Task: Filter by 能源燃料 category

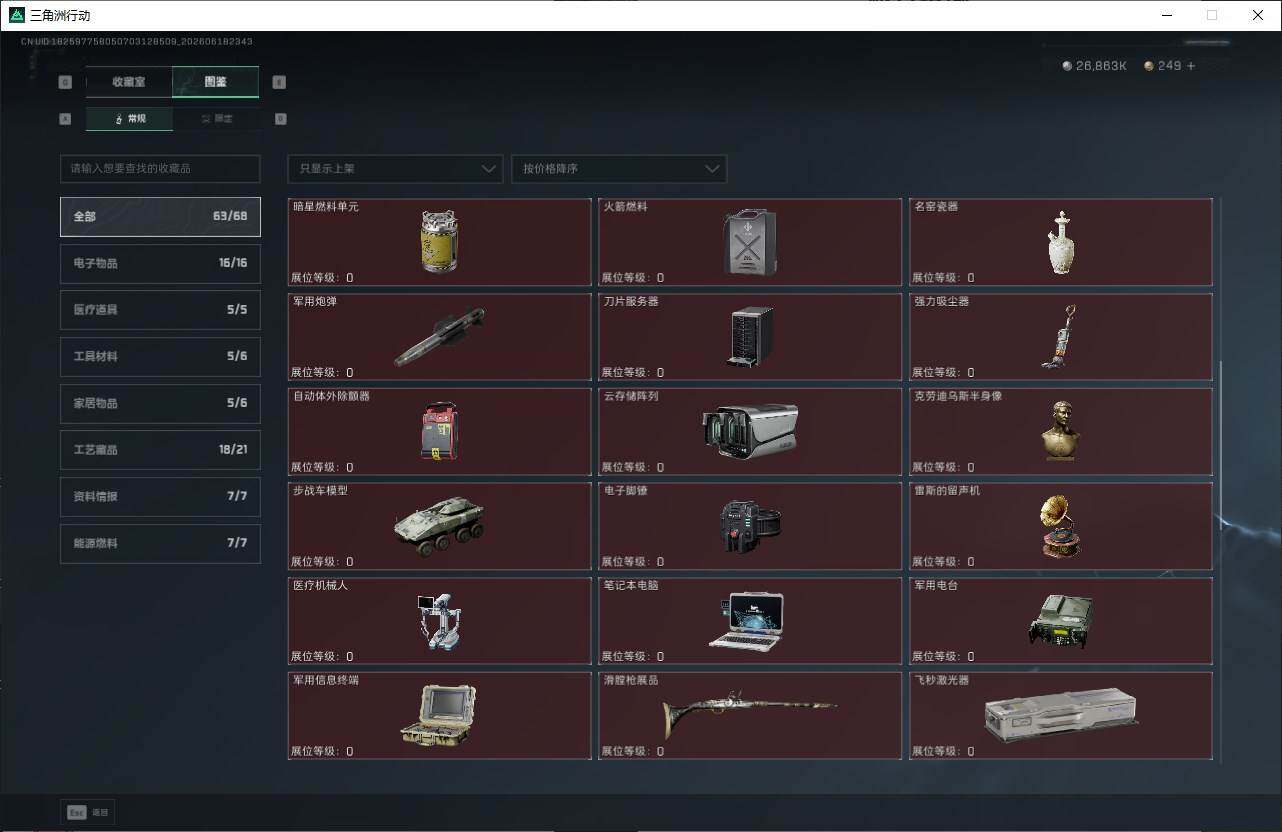Action: [160, 543]
